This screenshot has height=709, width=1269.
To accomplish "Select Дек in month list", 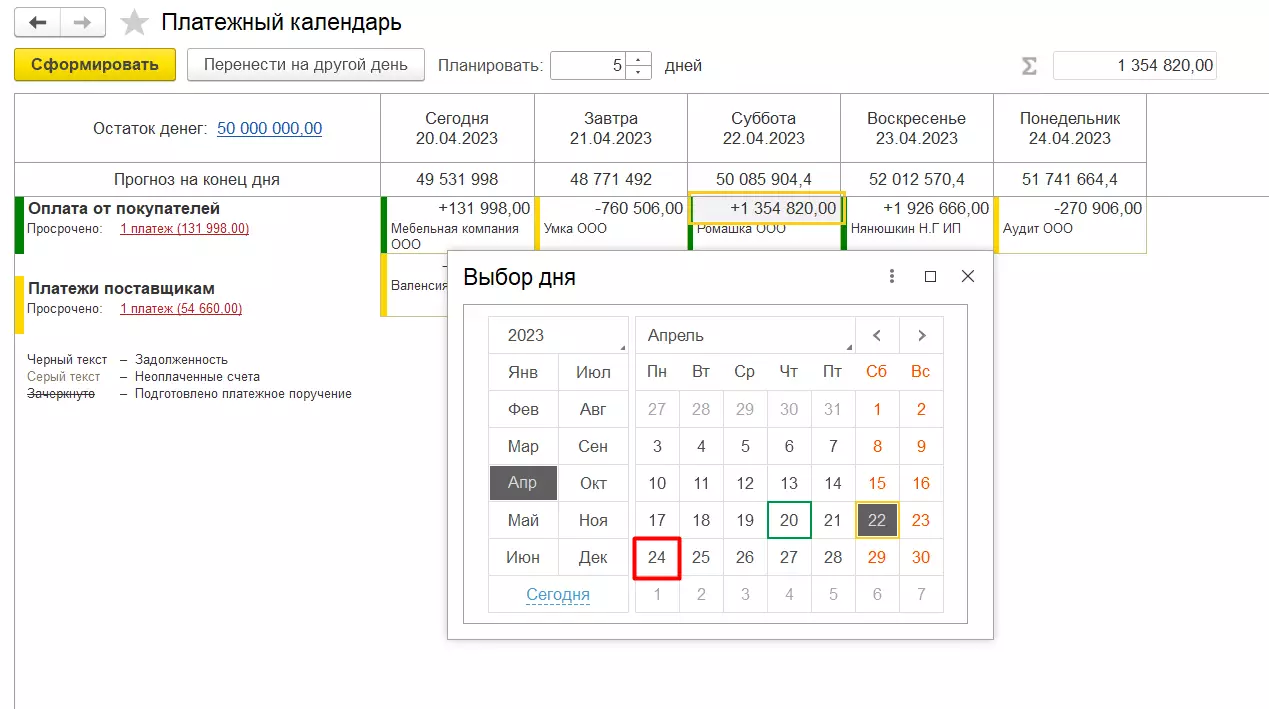I will [x=593, y=557].
